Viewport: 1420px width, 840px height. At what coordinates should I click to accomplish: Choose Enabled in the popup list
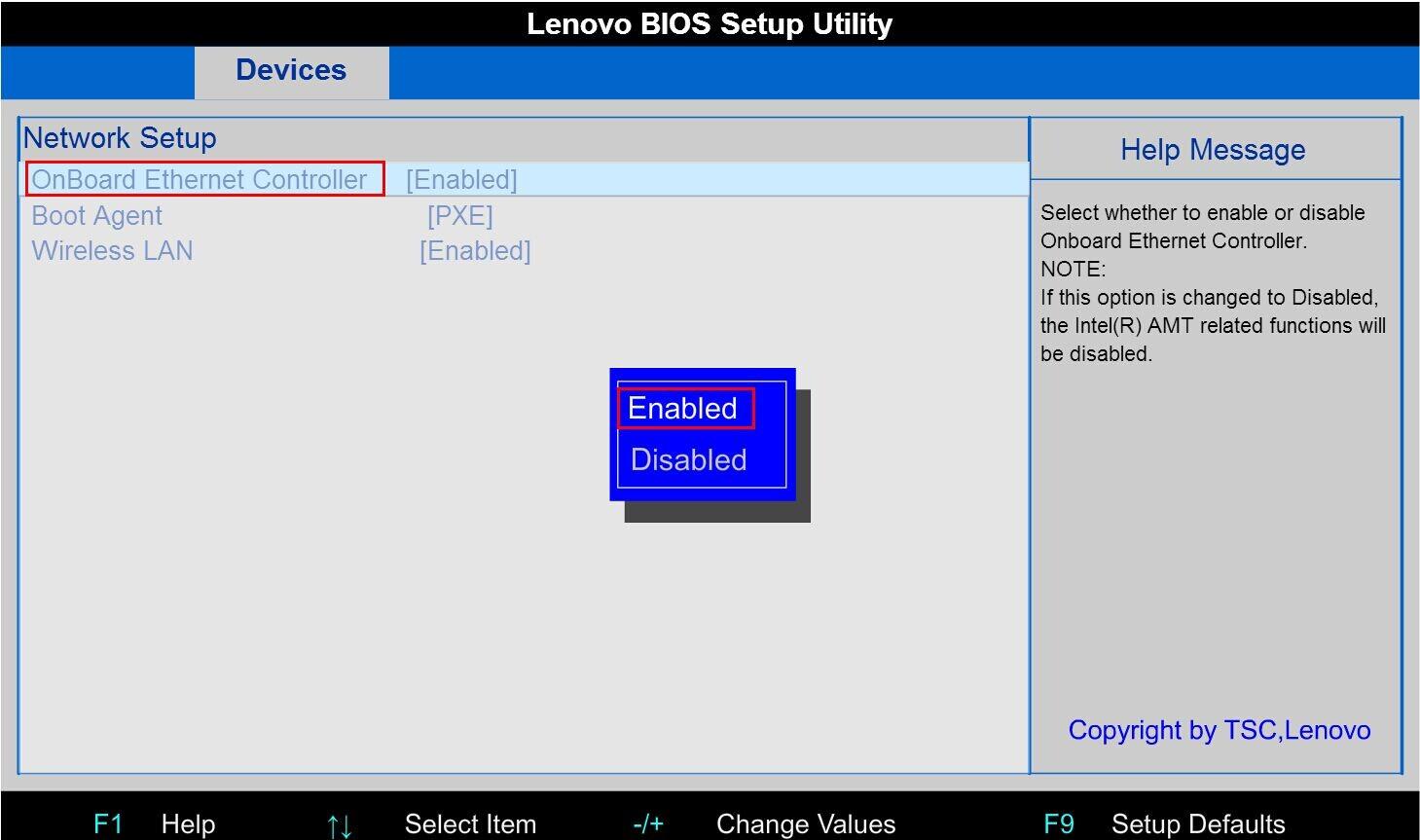683,409
